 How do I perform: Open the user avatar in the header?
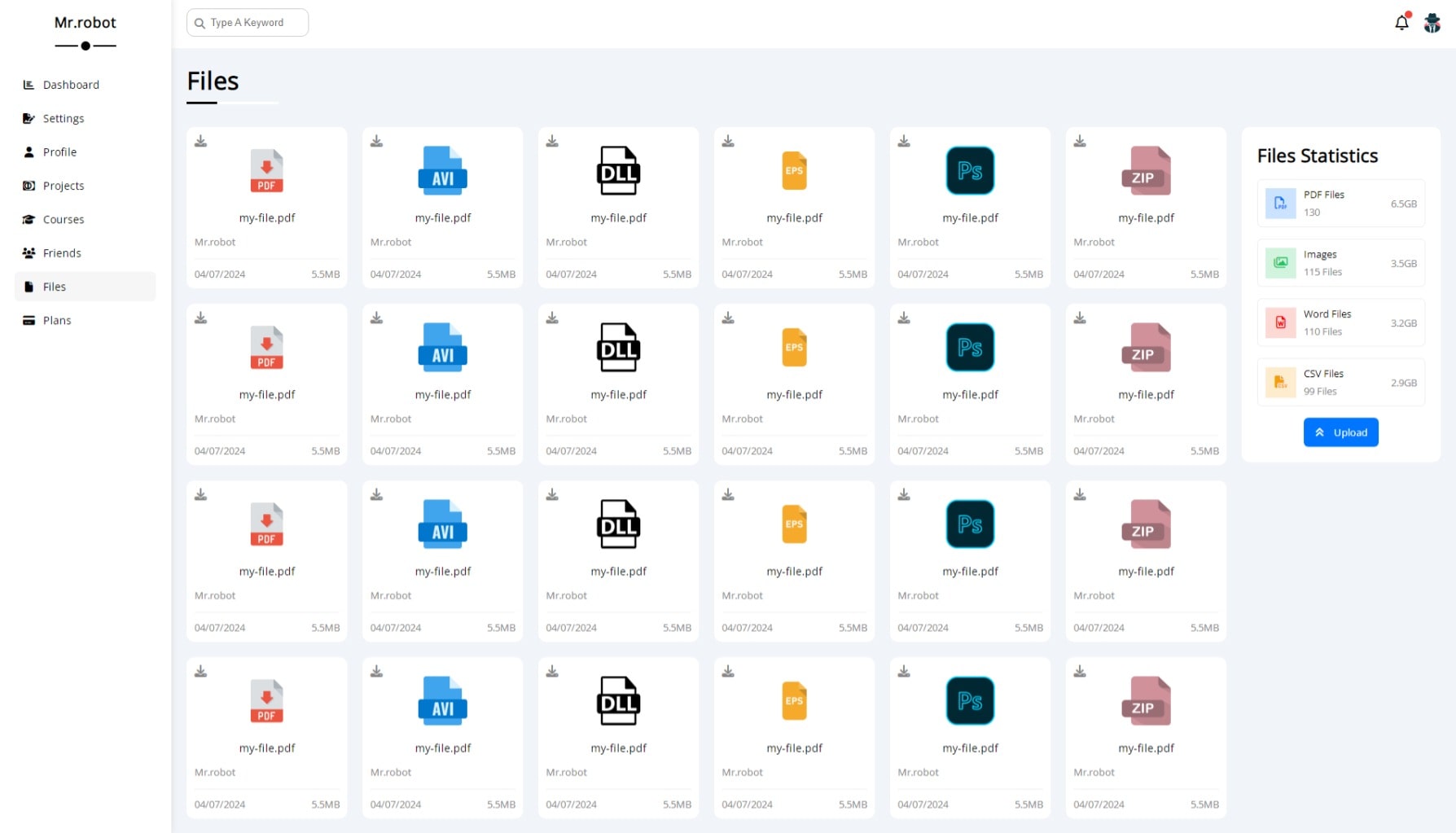coord(1432,23)
